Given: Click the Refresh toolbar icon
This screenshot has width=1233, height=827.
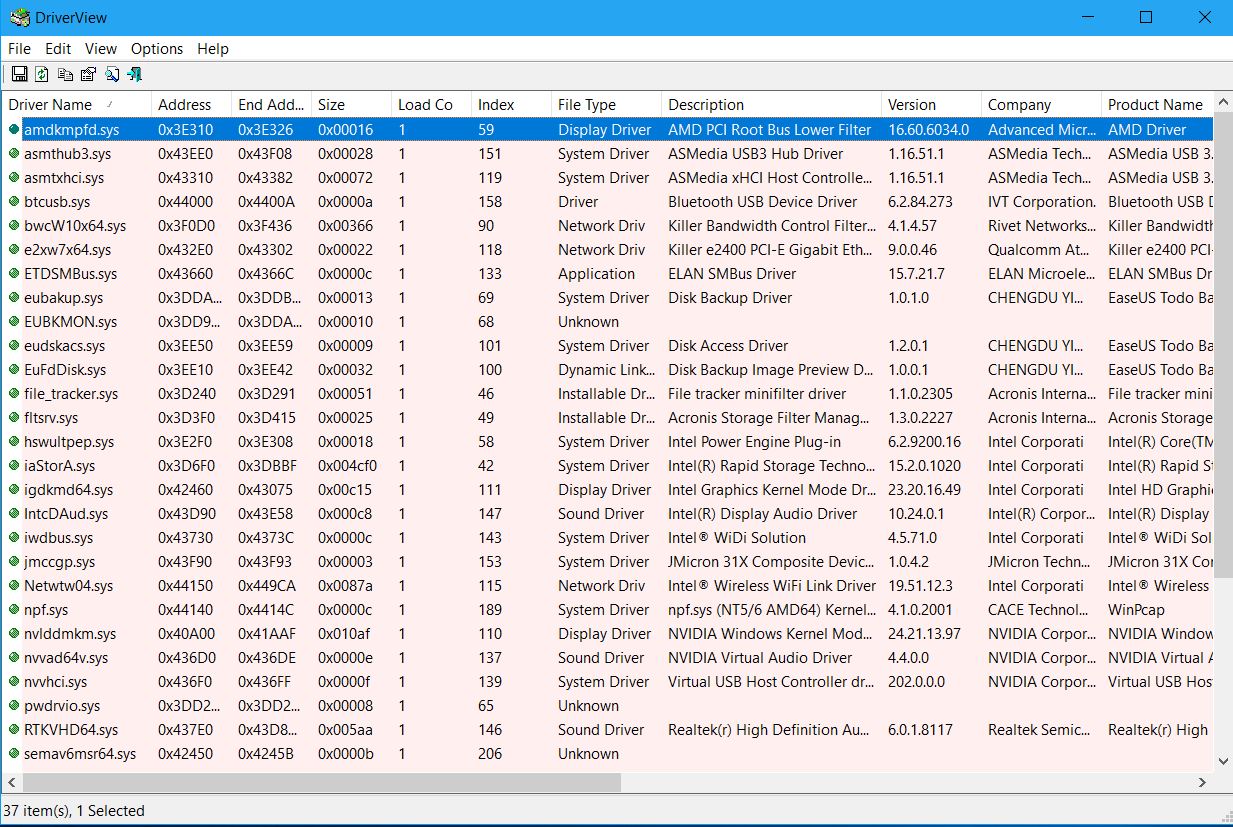Looking at the screenshot, I should tap(42, 74).
